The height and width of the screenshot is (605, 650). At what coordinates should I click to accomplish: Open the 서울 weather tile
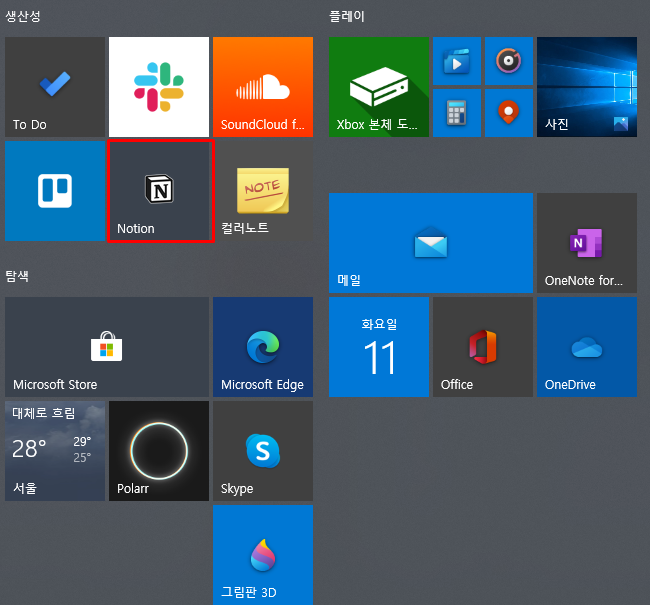(55, 451)
